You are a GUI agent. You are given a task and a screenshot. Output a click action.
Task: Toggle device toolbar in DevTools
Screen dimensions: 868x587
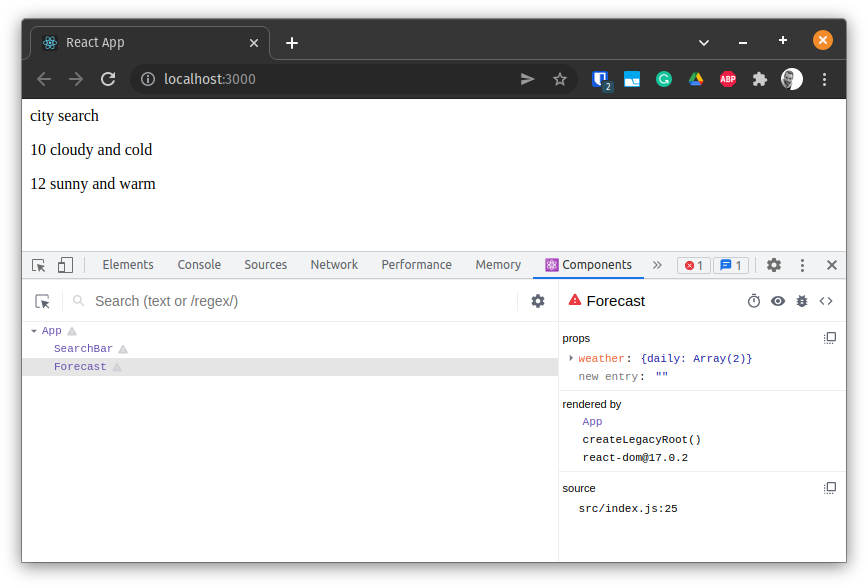(65, 265)
